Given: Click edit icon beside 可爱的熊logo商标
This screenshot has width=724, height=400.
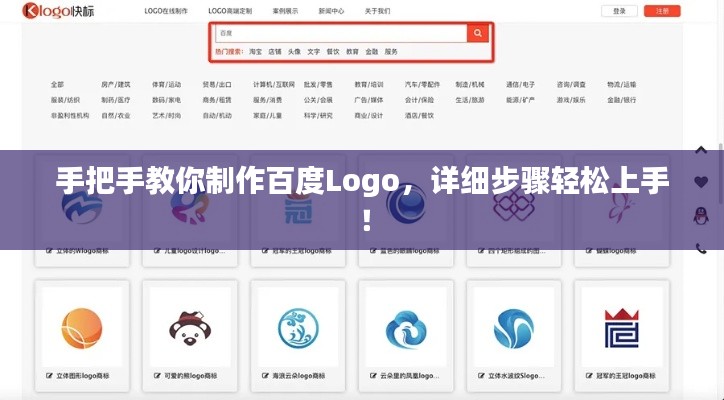Looking at the screenshot, I should point(157,376).
